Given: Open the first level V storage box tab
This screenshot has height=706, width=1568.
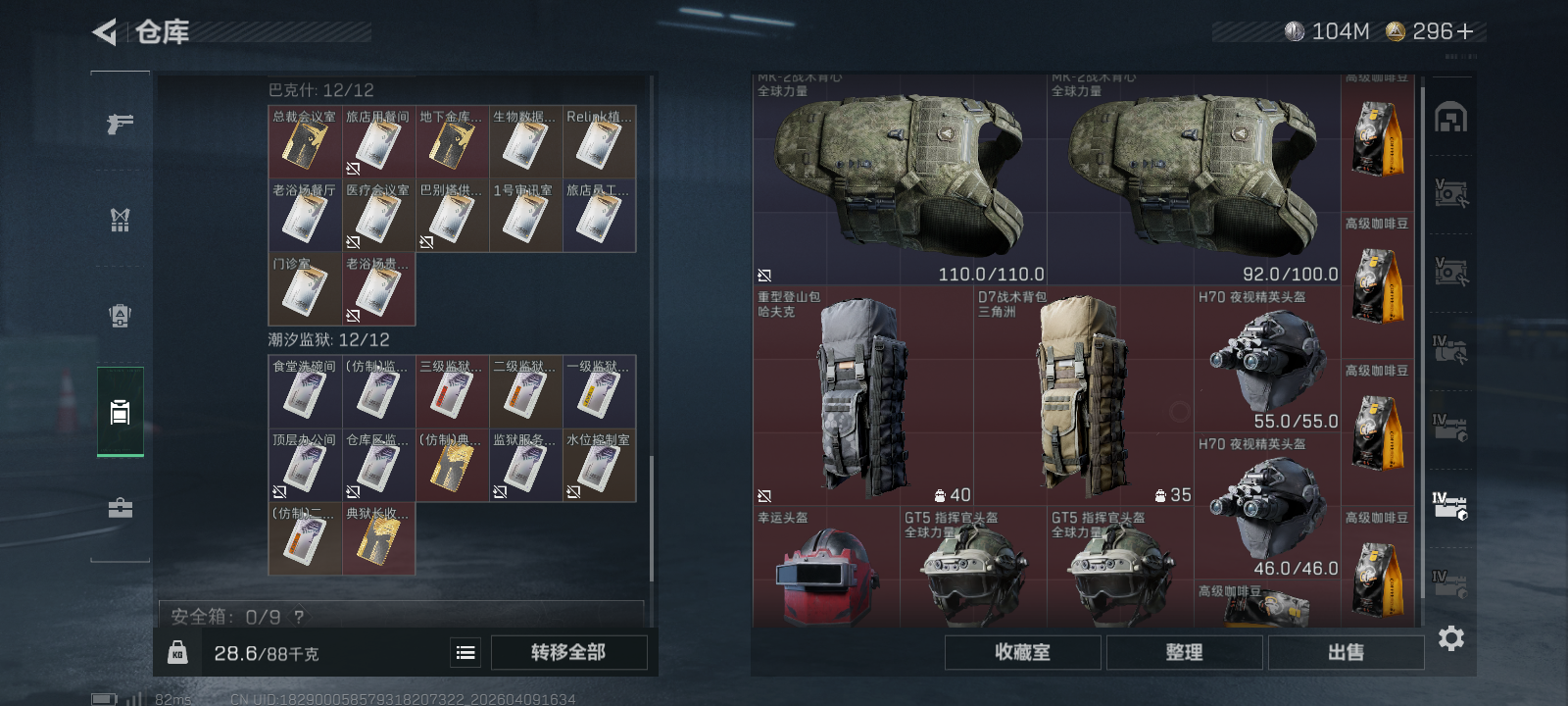Looking at the screenshot, I should (1450, 192).
